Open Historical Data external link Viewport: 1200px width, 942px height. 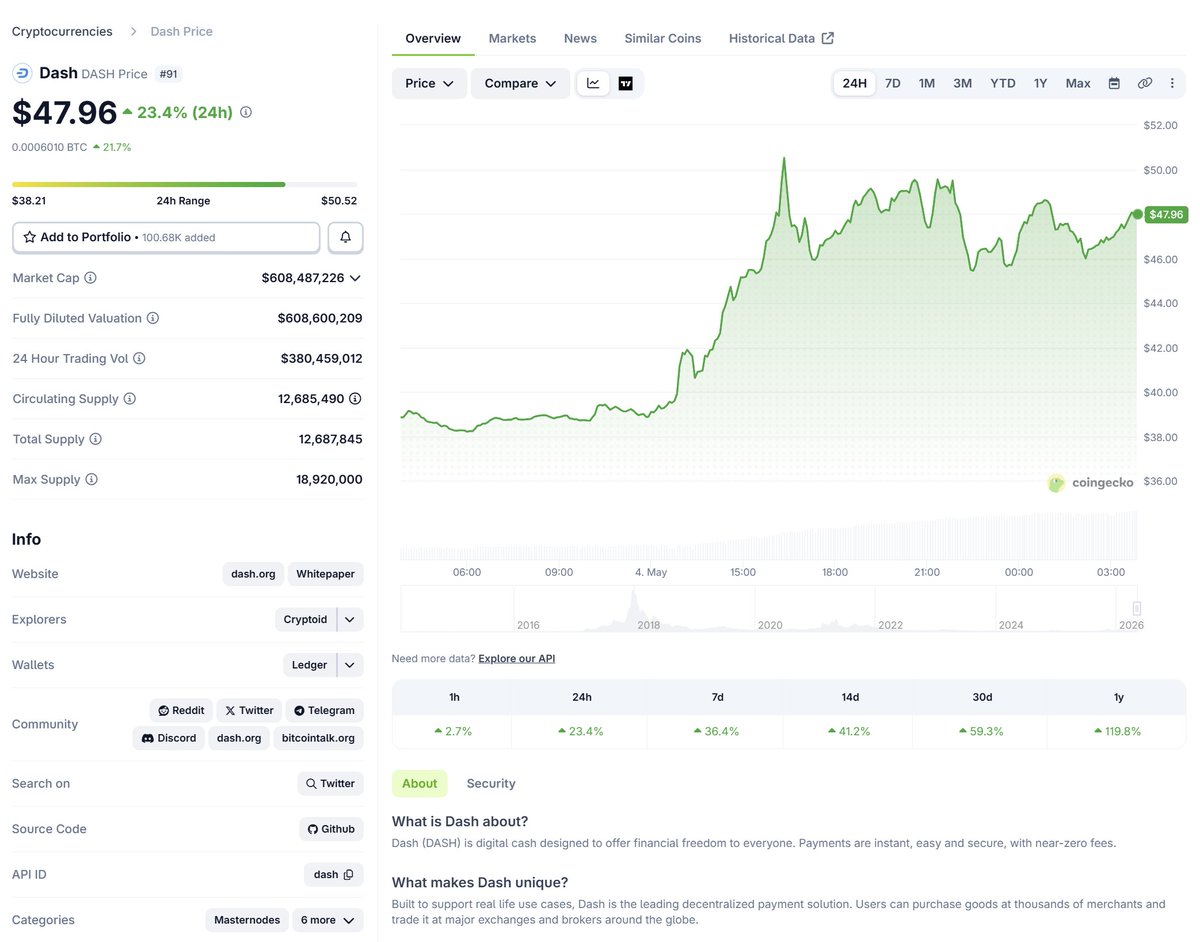(781, 38)
